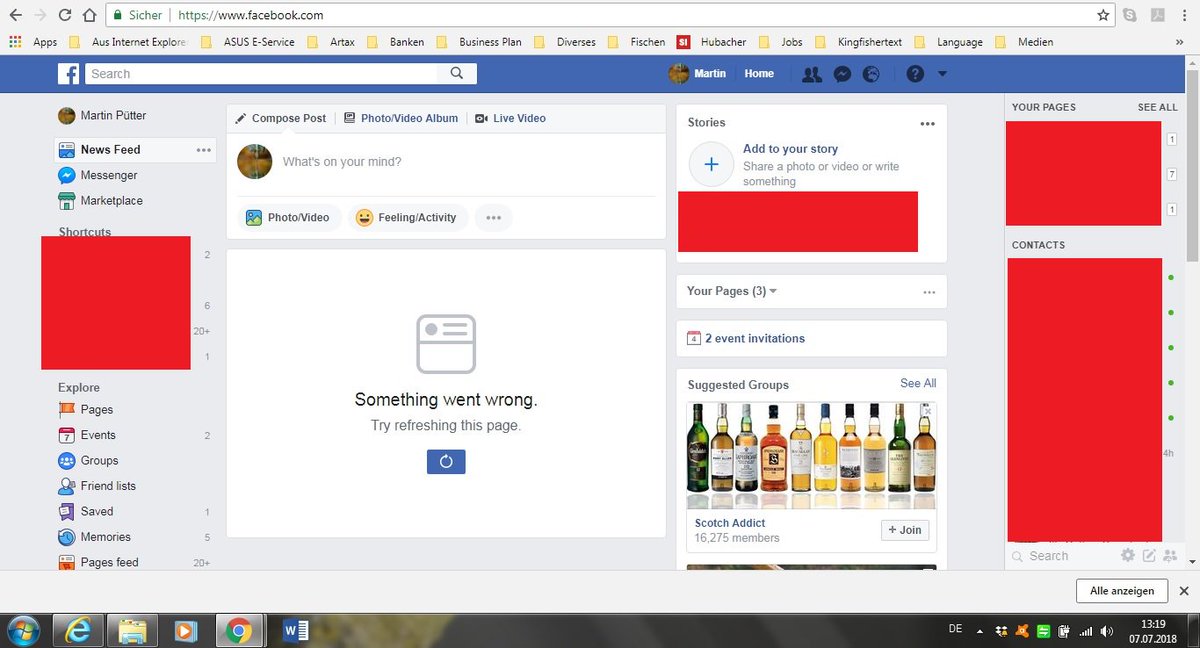Open Stories options ellipsis

tap(928, 124)
